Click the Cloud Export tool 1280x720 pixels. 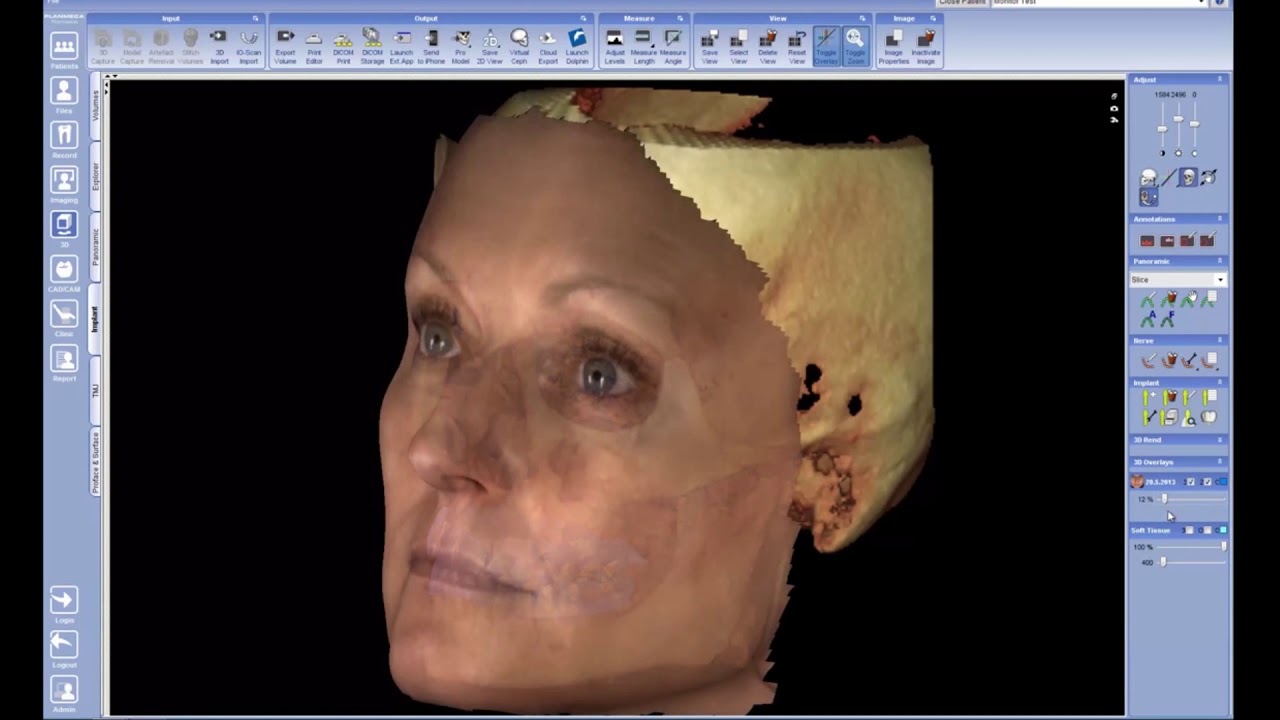(x=548, y=46)
